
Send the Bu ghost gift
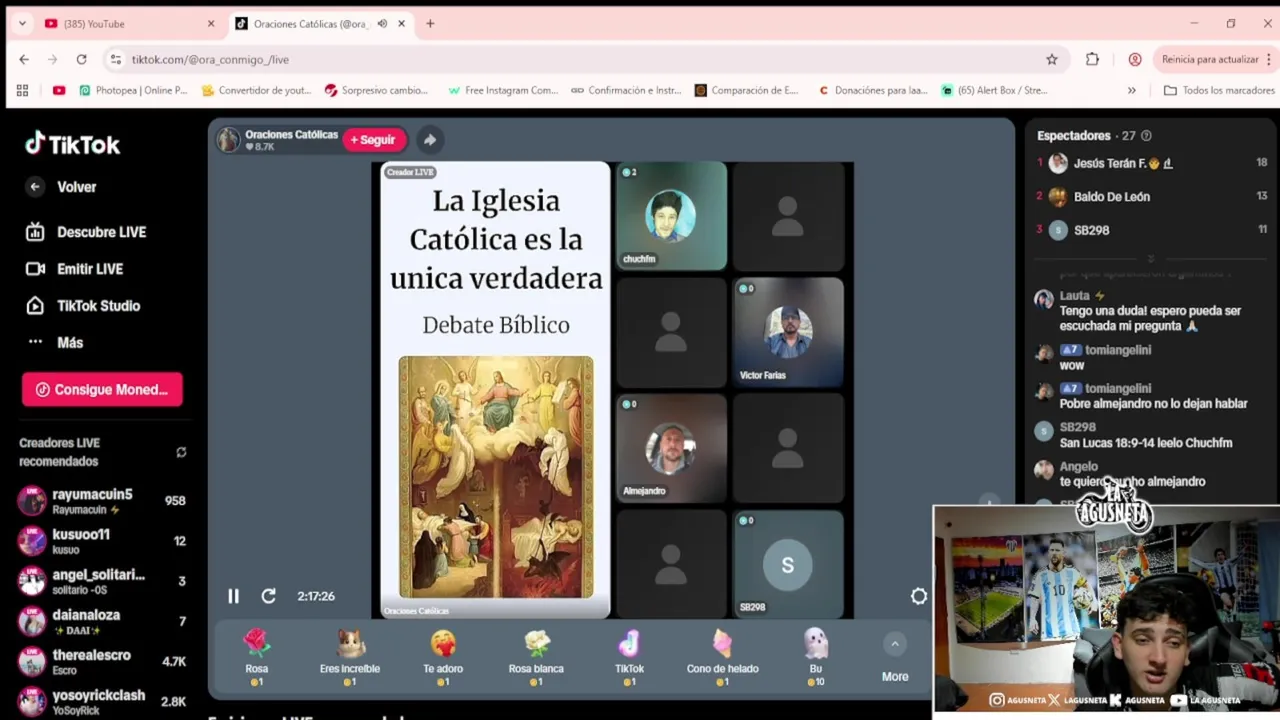tap(816, 656)
